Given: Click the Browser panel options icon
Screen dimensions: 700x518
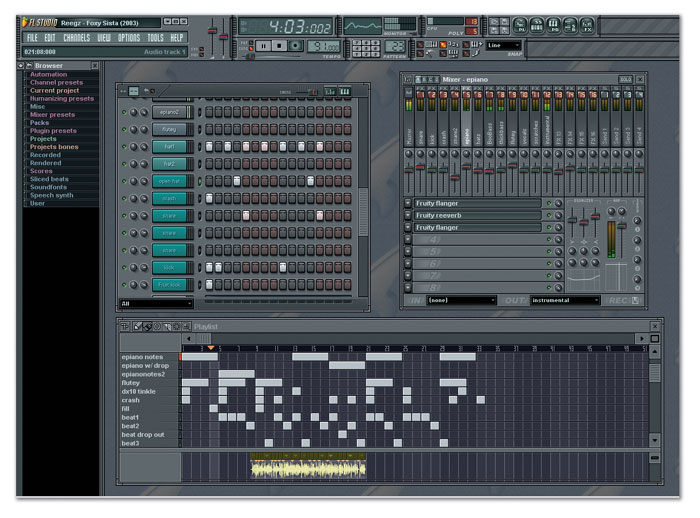Looking at the screenshot, I should tap(21, 66).
